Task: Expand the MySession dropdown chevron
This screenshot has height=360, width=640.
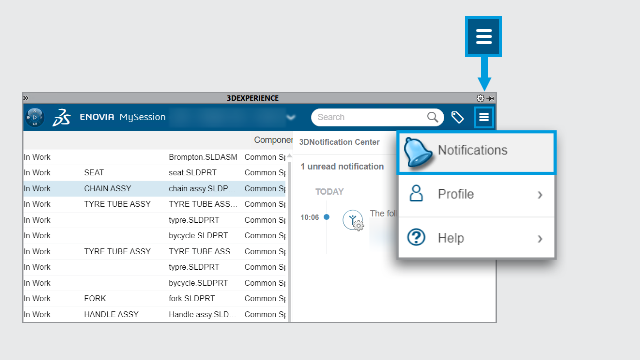Action: click(x=291, y=118)
